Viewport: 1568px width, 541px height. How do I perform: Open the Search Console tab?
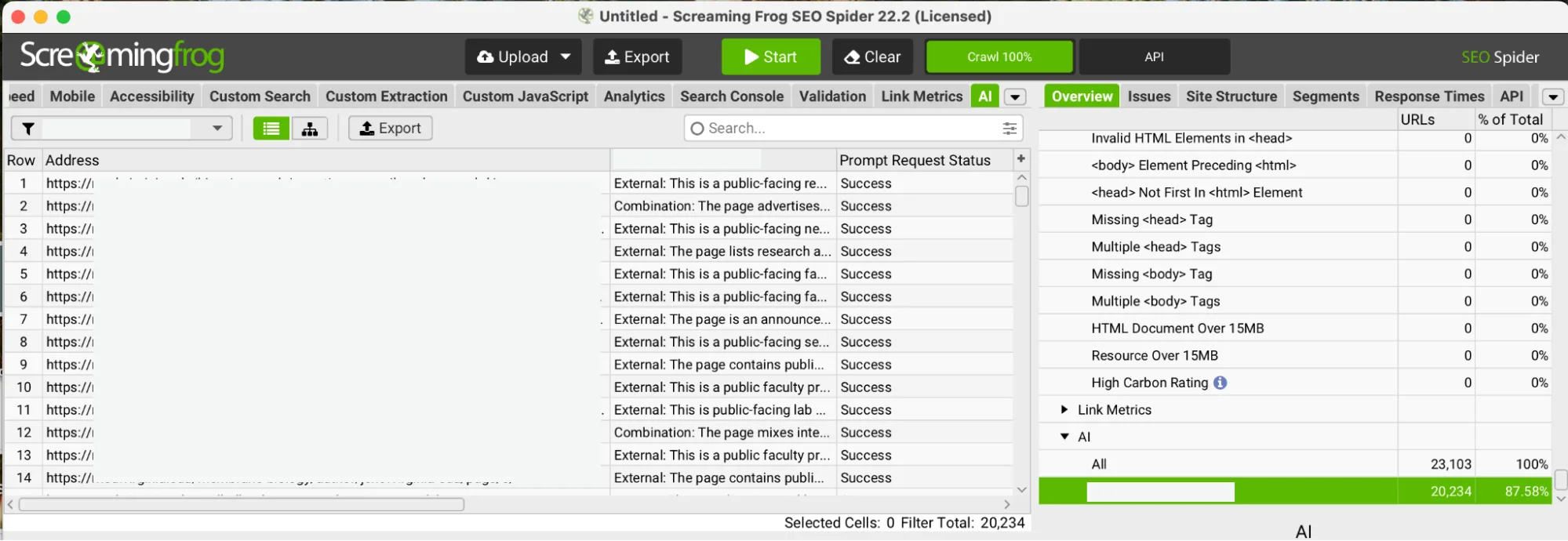(x=732, y=96)
